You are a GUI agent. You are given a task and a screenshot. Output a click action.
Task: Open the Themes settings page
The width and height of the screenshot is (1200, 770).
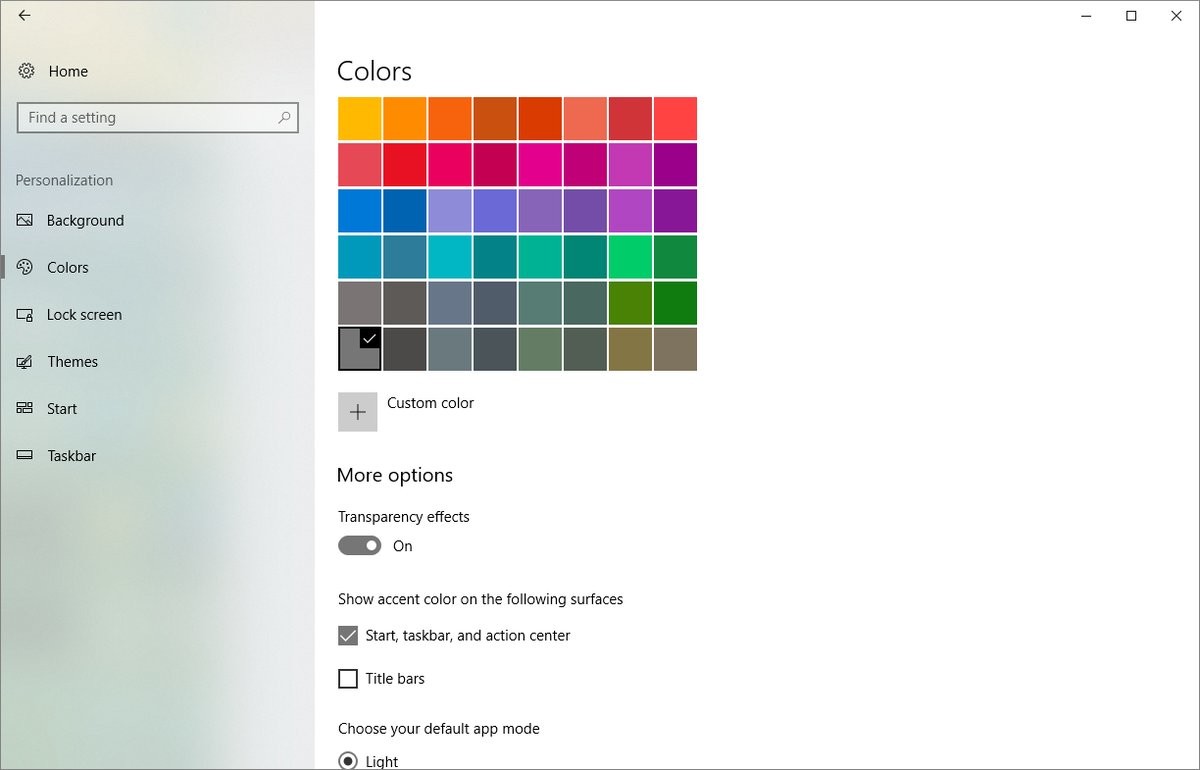click(72, 361)
